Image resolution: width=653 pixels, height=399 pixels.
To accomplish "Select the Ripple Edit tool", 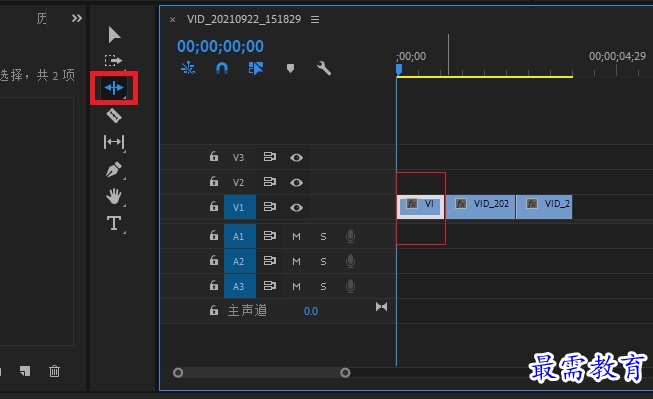I will [x=114, y=87].
